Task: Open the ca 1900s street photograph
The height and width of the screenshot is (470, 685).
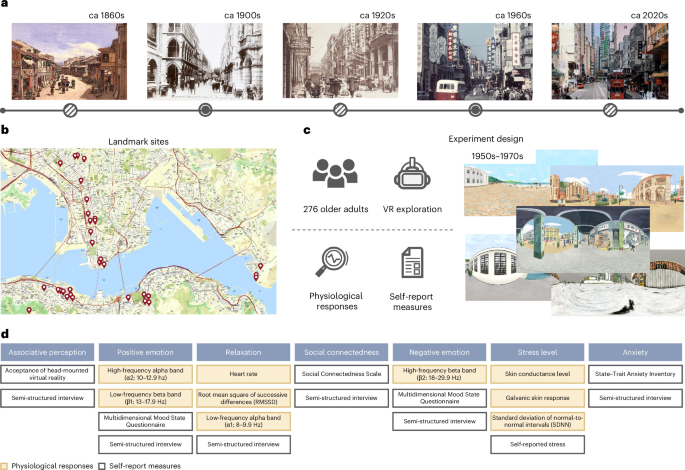Action: point(205,62)
